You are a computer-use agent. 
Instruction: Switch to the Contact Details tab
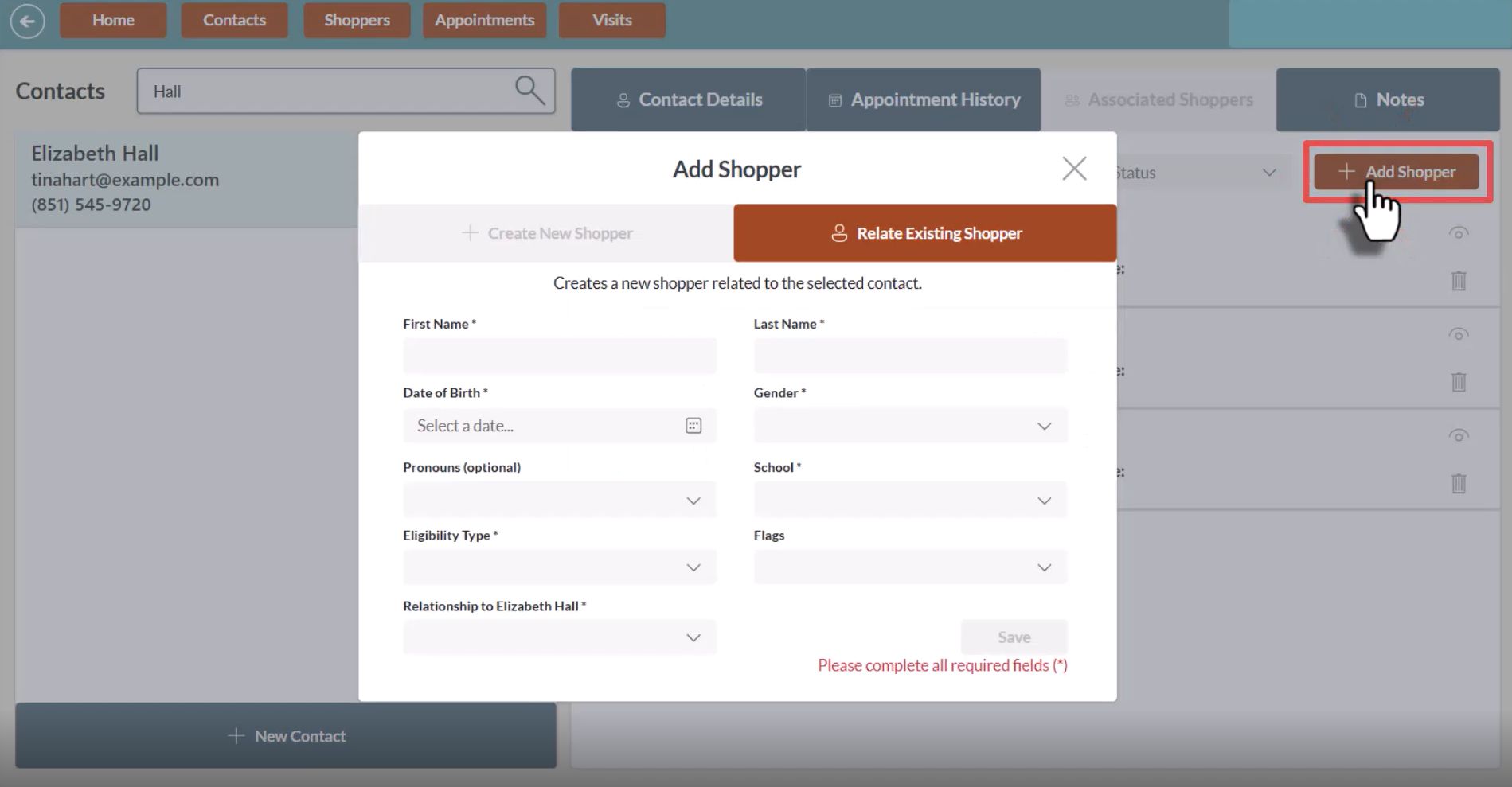click(x=688, y=99)
